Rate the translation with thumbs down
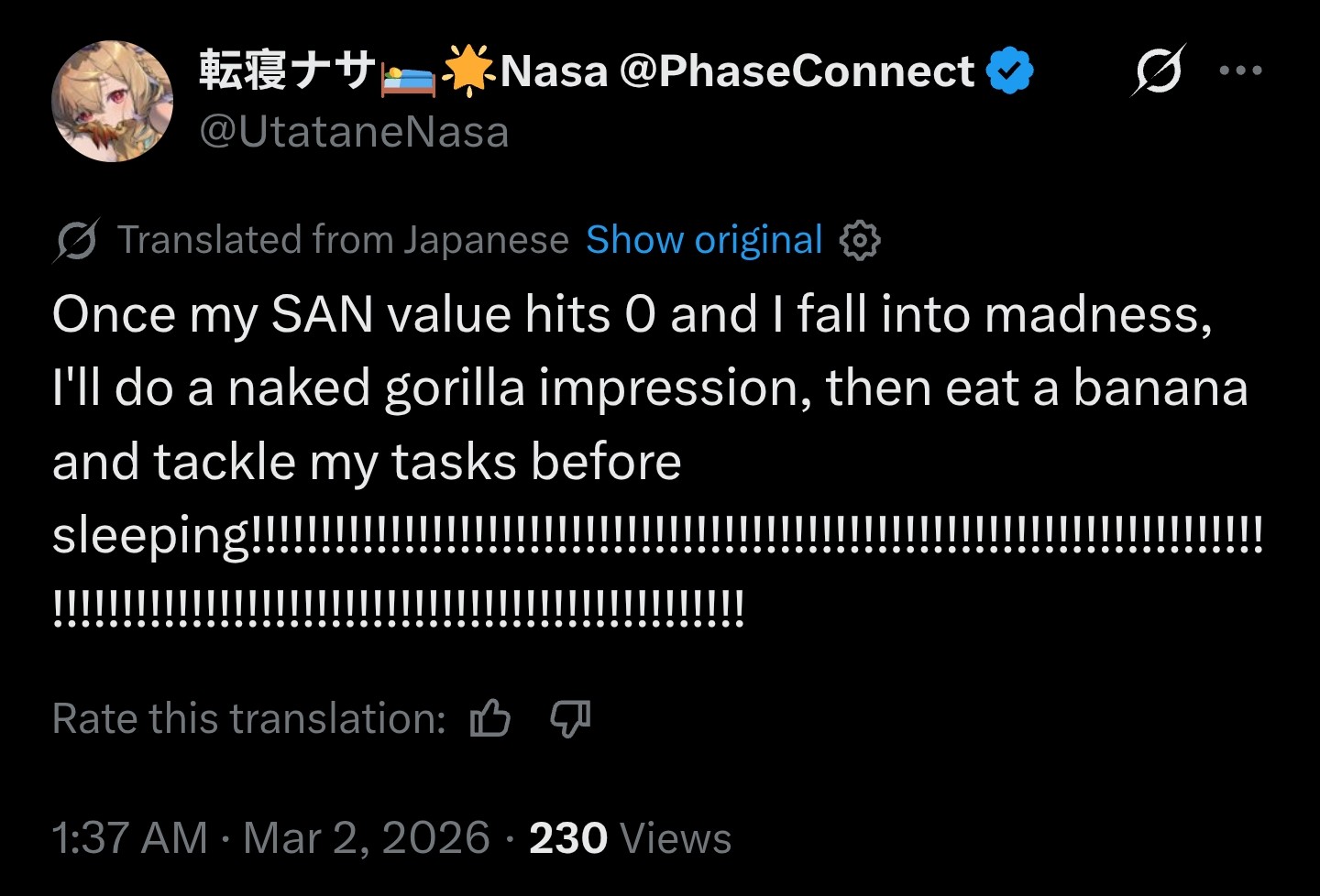 coord(569,718)
